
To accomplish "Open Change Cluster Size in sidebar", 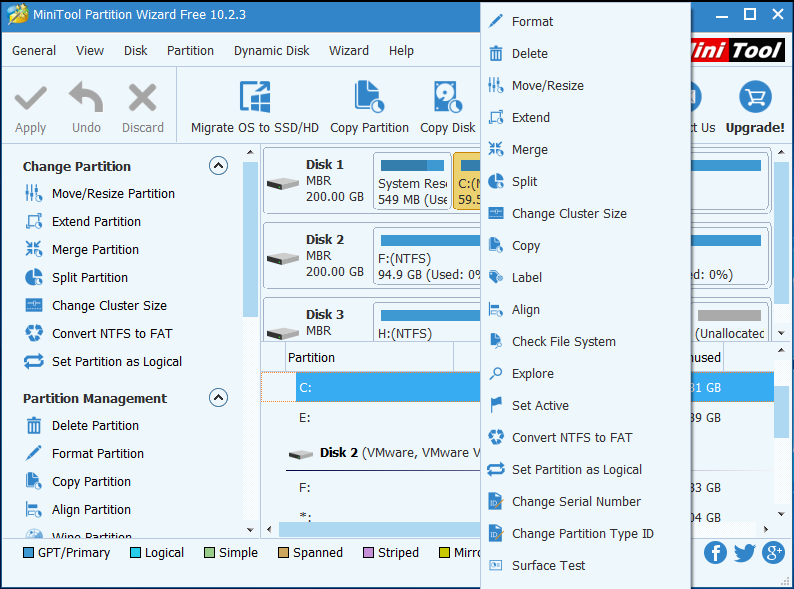I will tap(96, 305).
